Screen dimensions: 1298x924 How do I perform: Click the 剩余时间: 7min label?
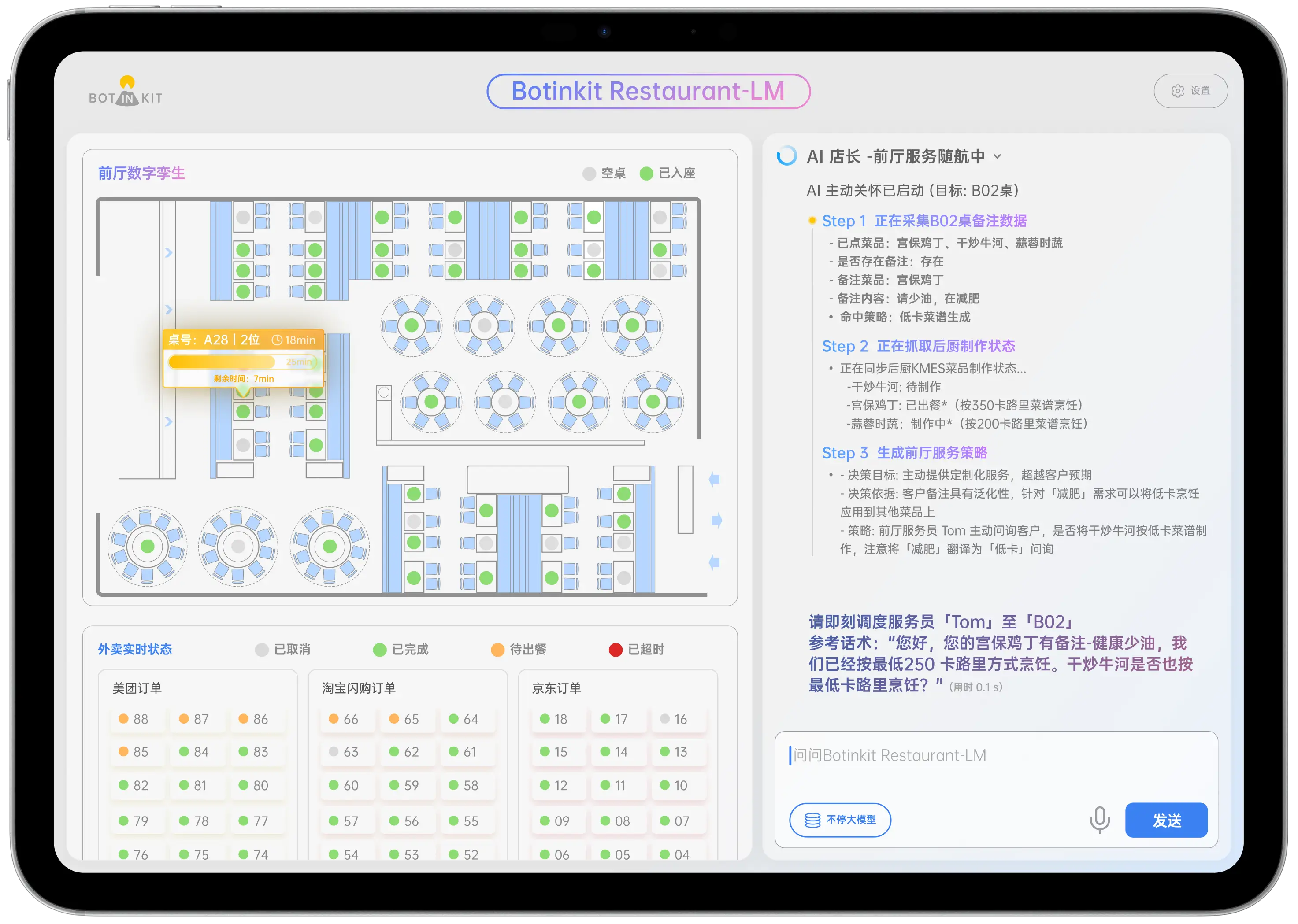click(x=244, y=379)
